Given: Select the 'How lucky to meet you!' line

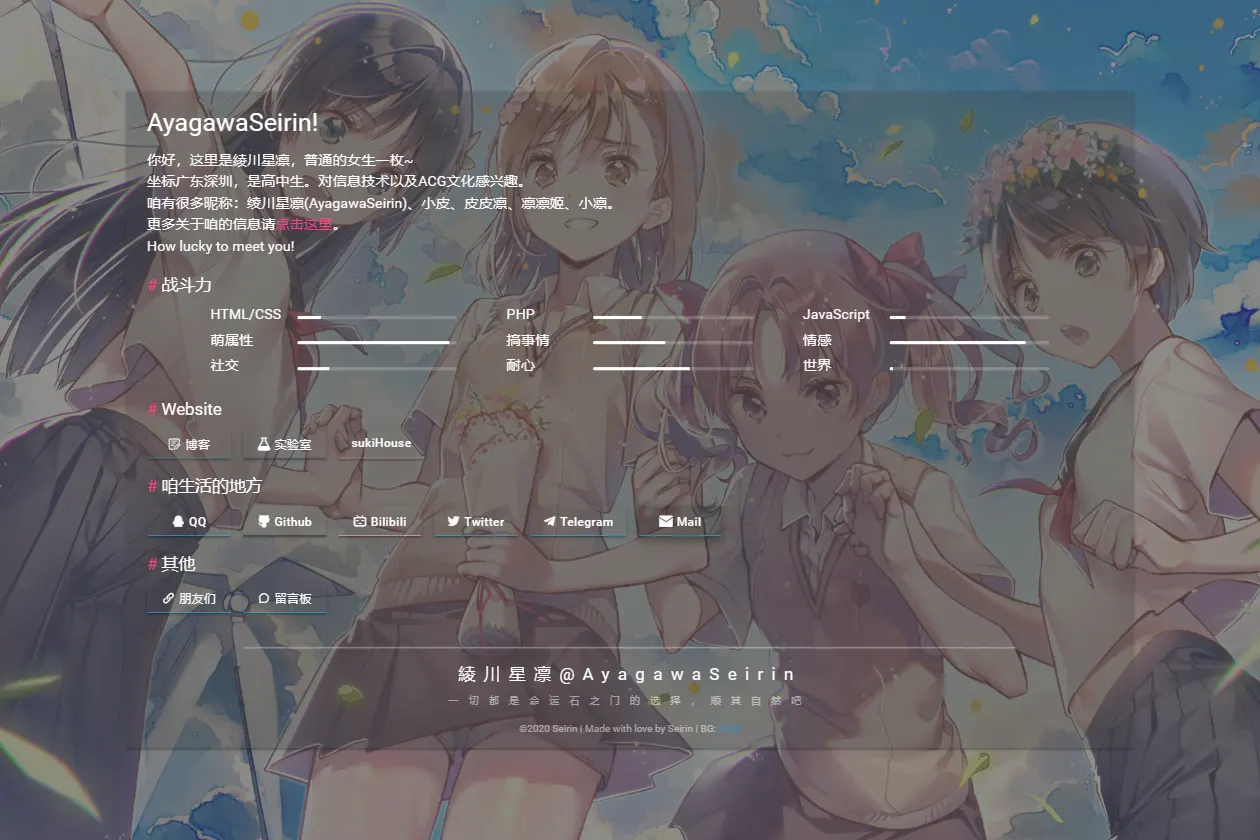Looking at the screenshot, I should (221, 246).
